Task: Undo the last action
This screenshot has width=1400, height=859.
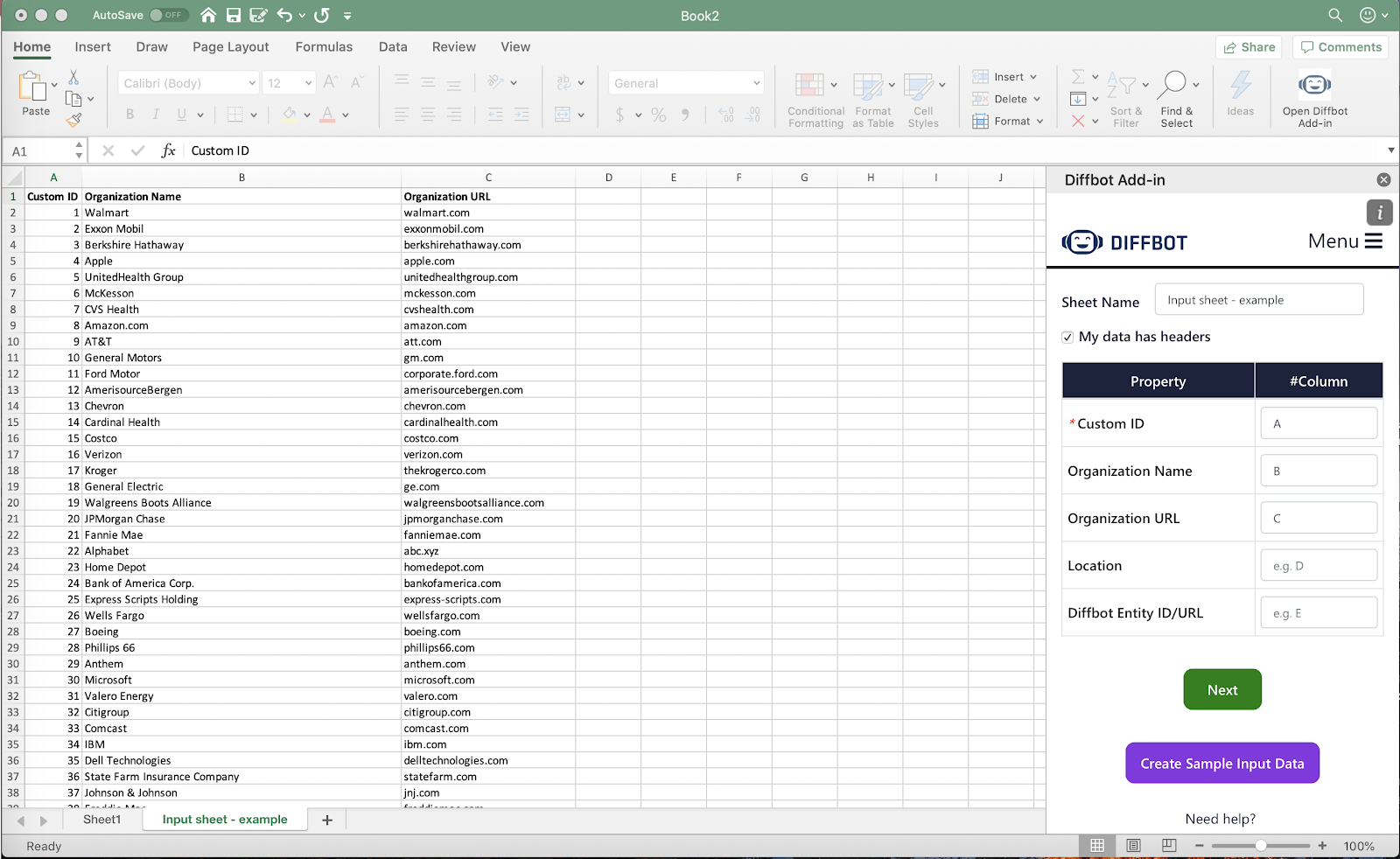Action: click(284, 15)
